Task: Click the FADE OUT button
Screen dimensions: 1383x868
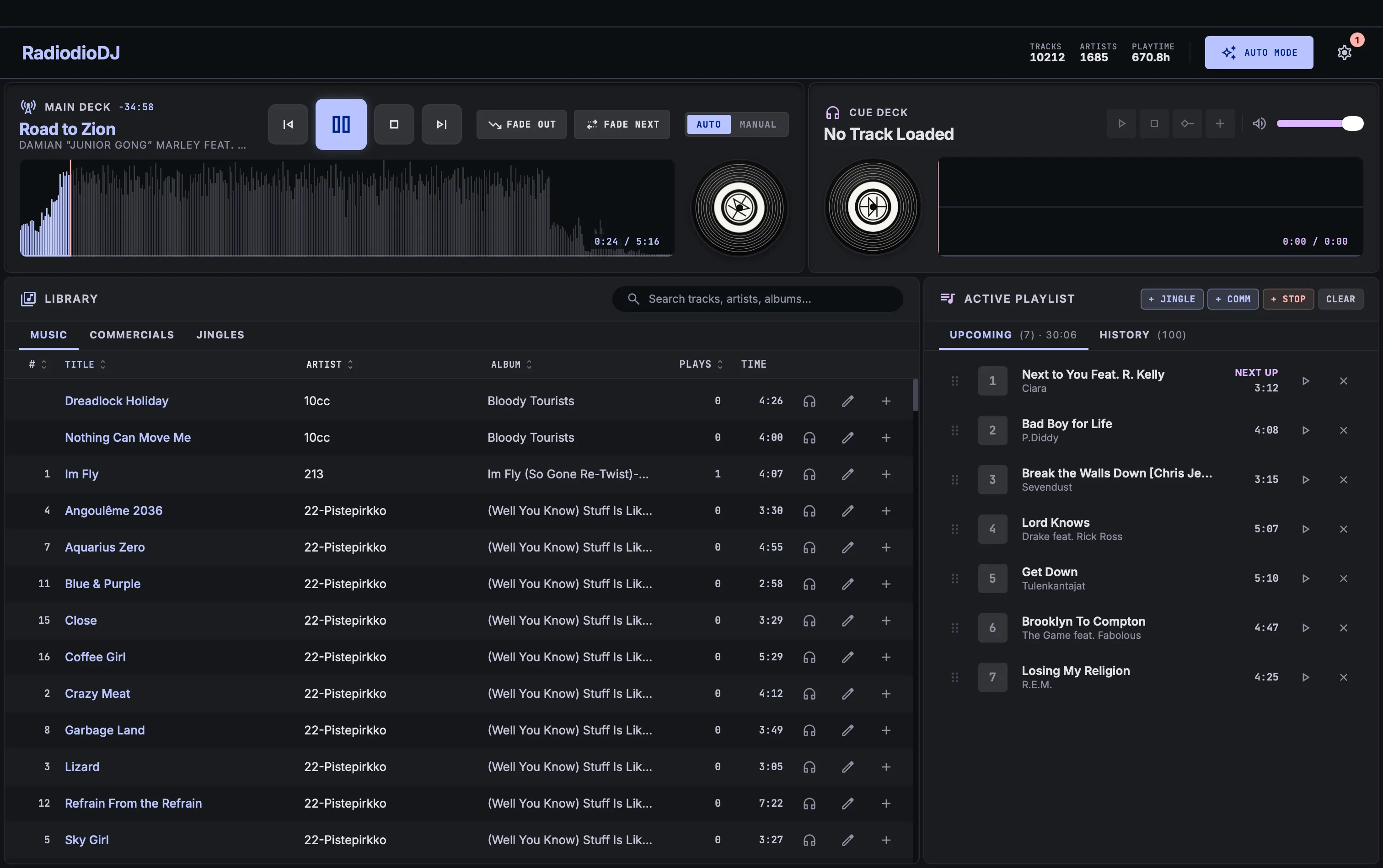Action: (521, 124)
